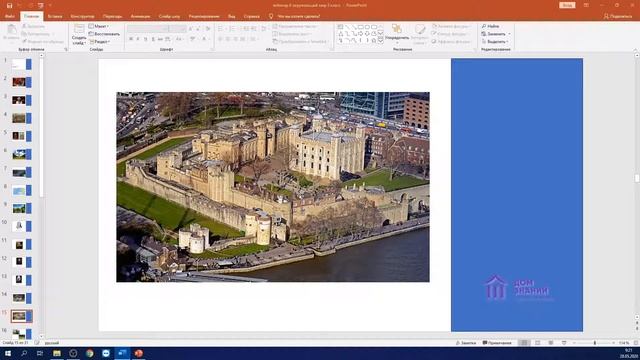Open Google Chrome from the taskbar

tap(89, 353)
